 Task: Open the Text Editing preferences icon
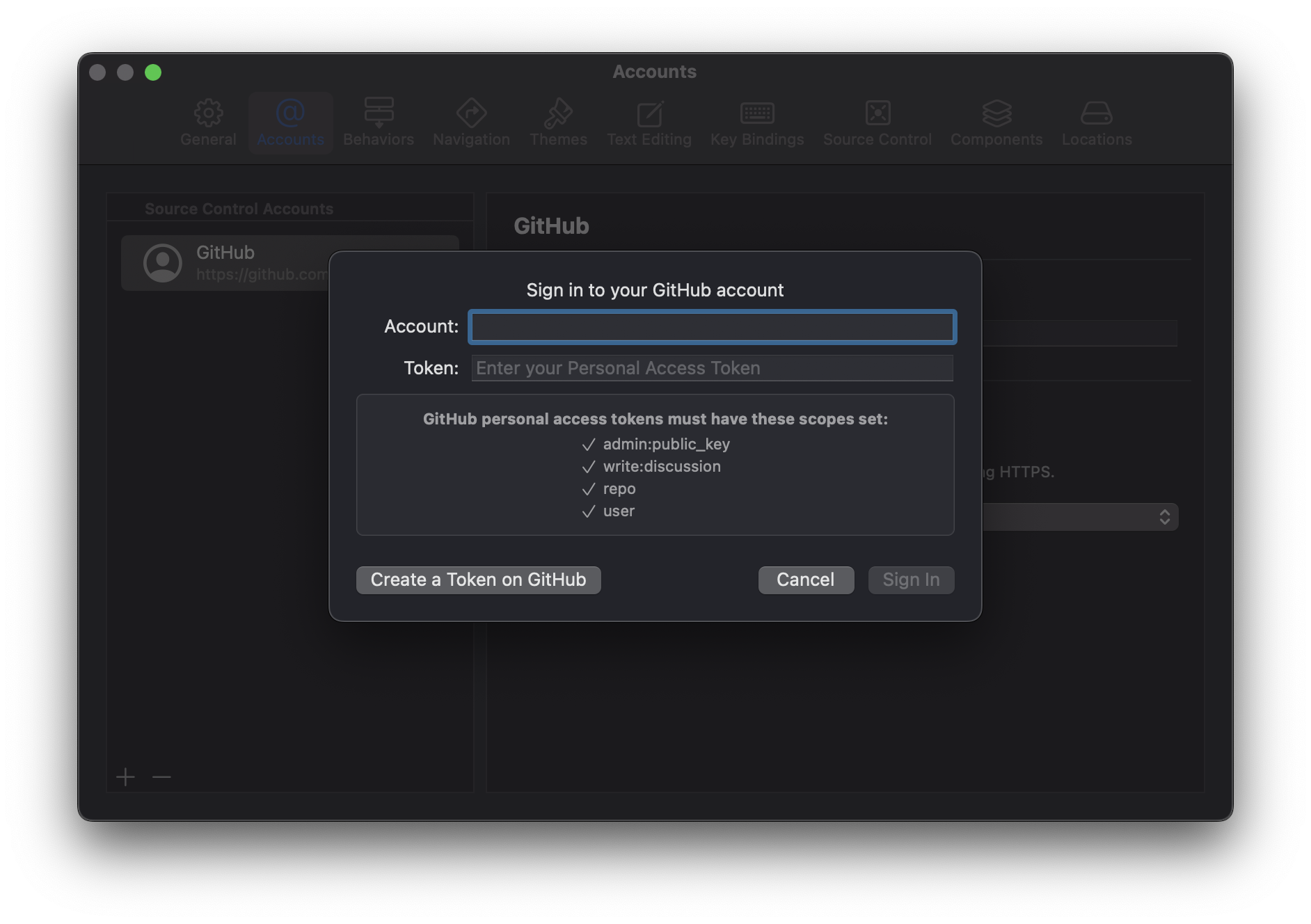649,113
